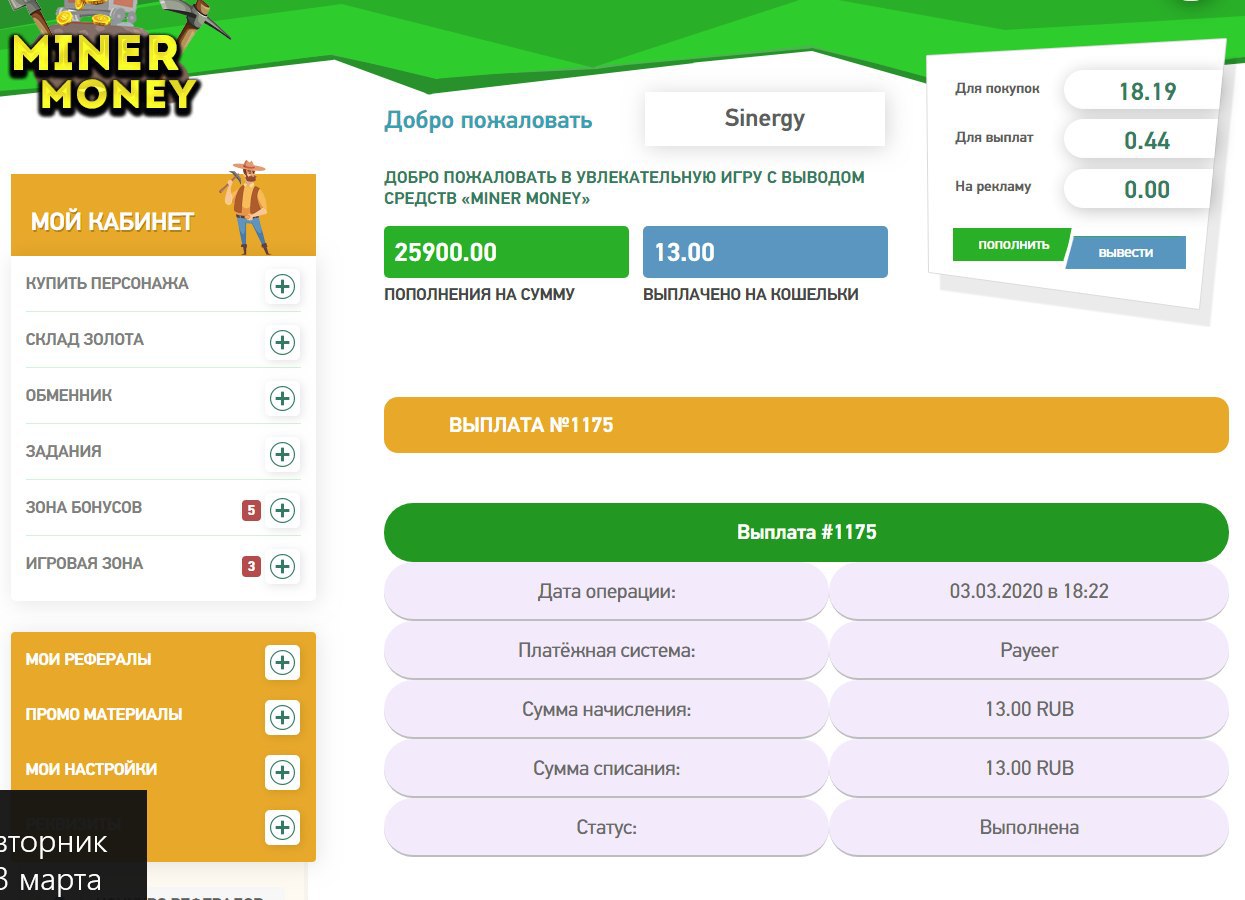Image resolution: width=1245 pixels, height=900 pixels.
Task: Expand the plus icon below Мои настройки
Action: pos(283,827)
